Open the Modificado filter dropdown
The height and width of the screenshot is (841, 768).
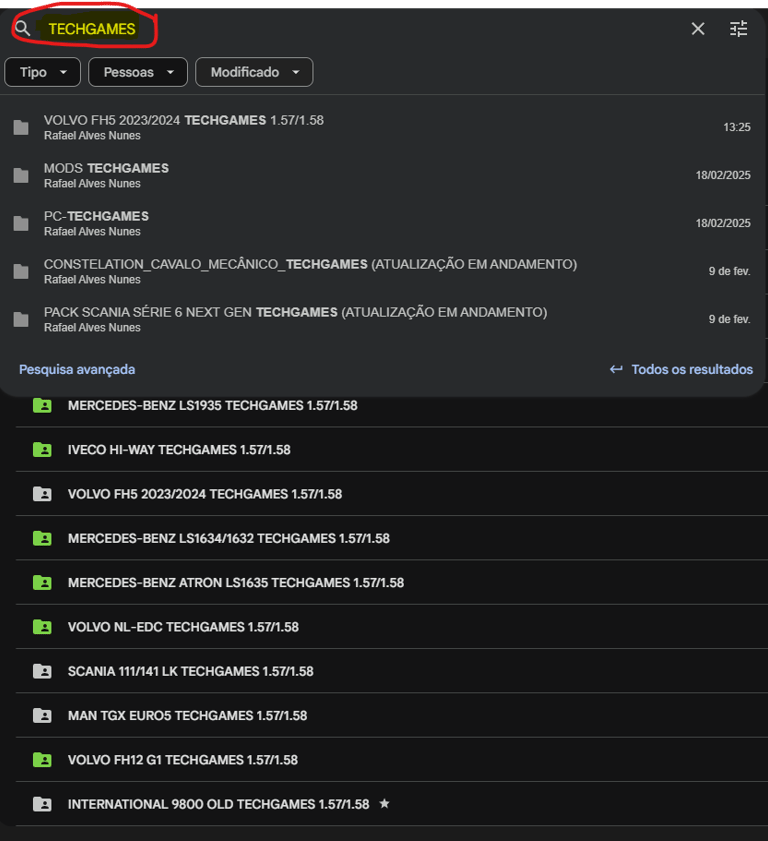(x=254, y=72)
